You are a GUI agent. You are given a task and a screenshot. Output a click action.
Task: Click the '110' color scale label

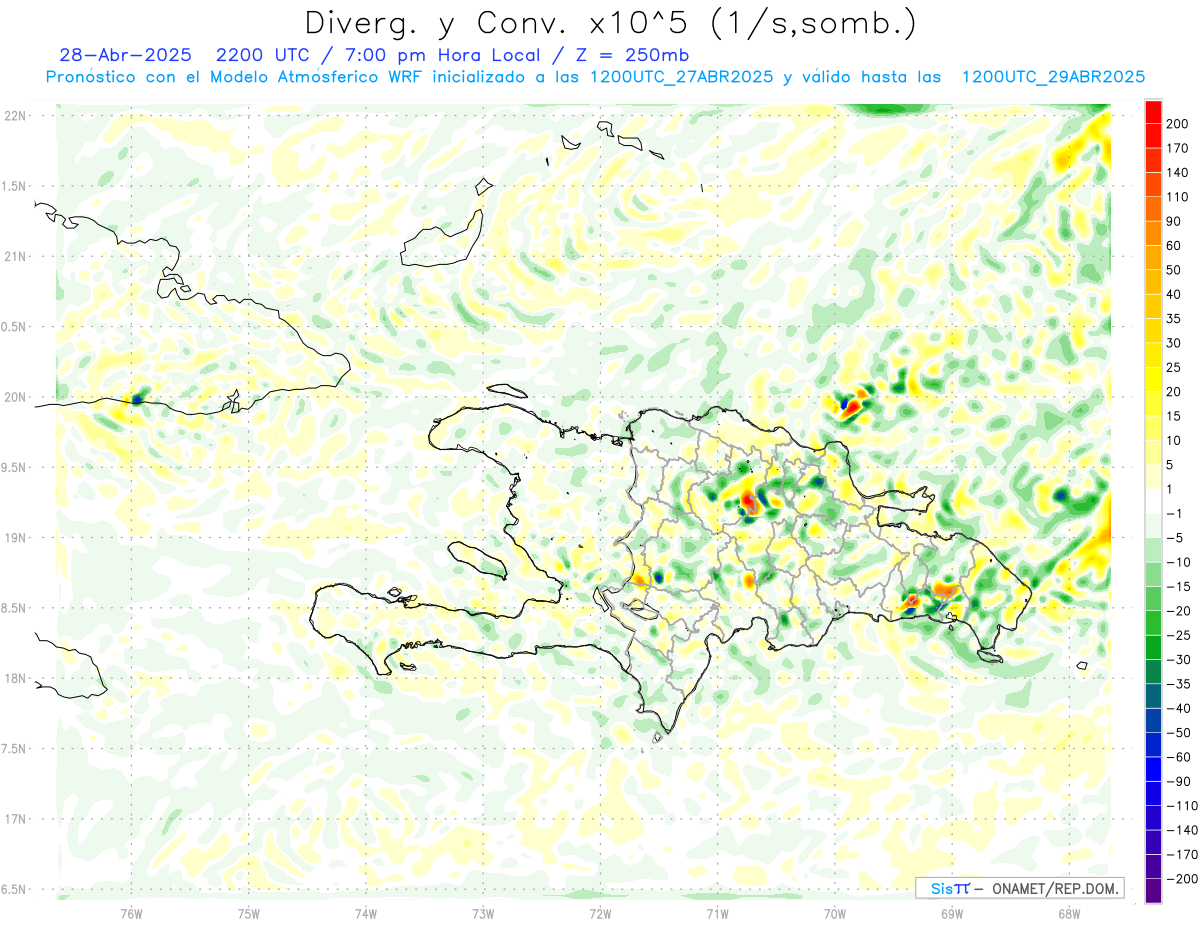click(1178, 197)
